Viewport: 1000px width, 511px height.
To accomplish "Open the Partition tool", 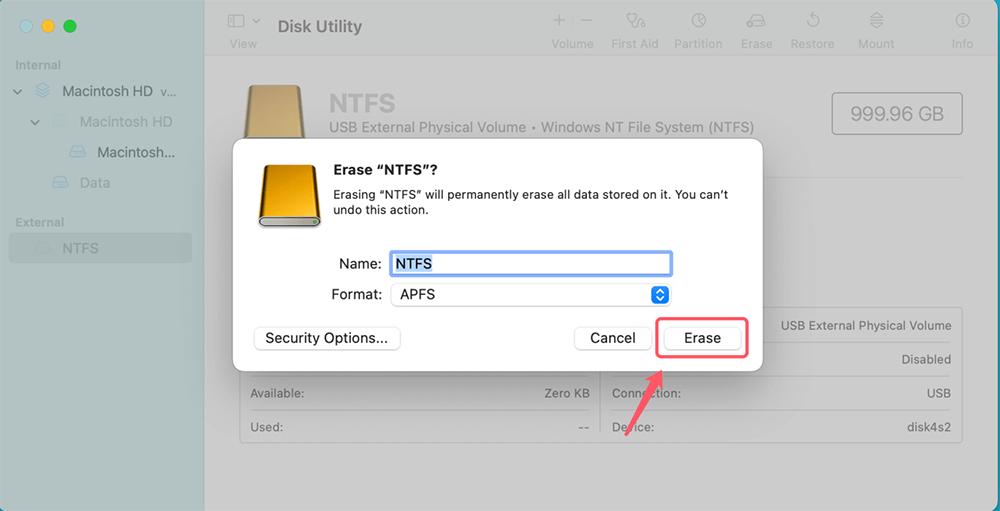I will pyautogui.click(x=698, y=21).
